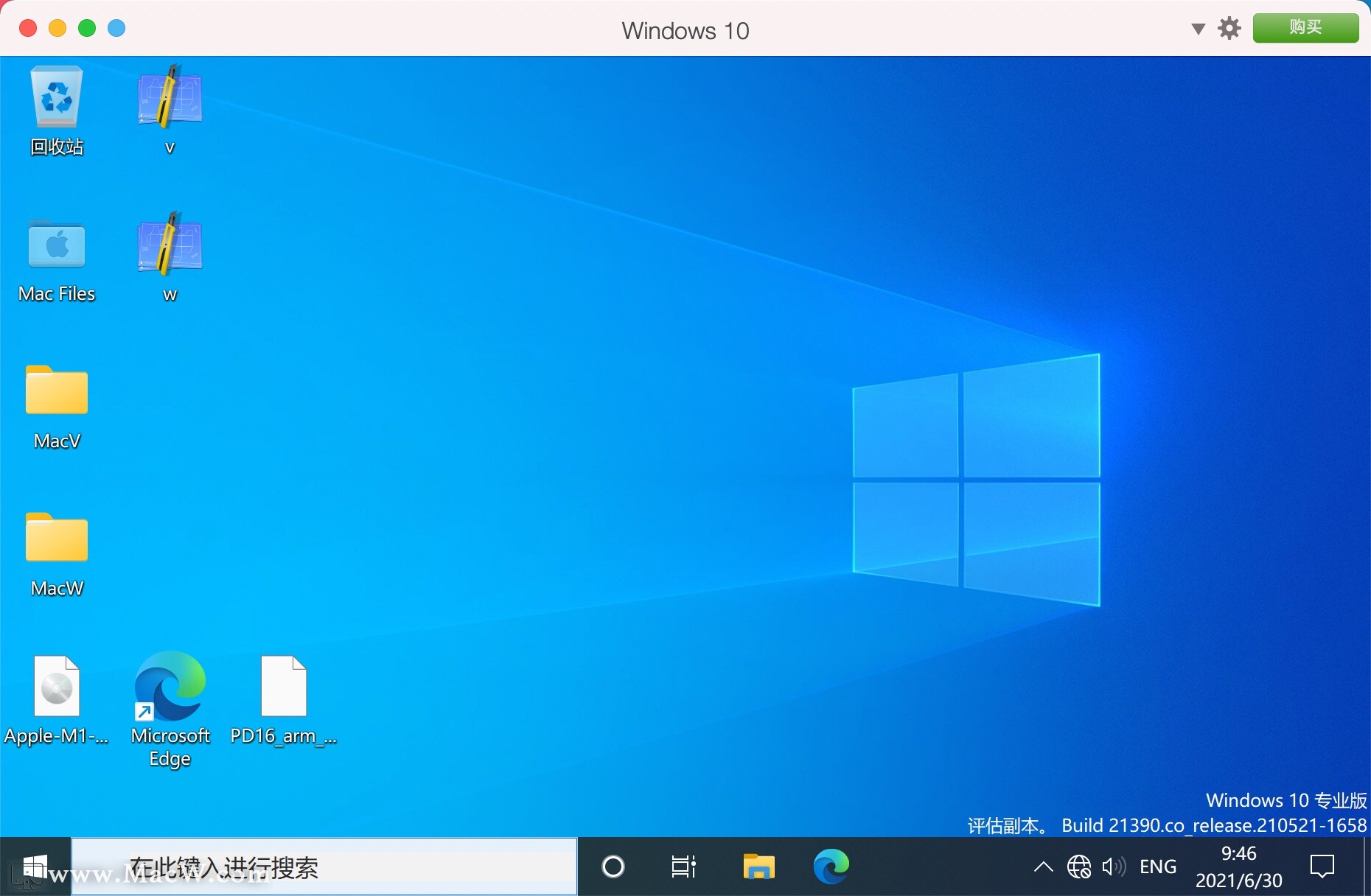Open the volume control tray icon
1371x896 pixels.
point(1114,867)
